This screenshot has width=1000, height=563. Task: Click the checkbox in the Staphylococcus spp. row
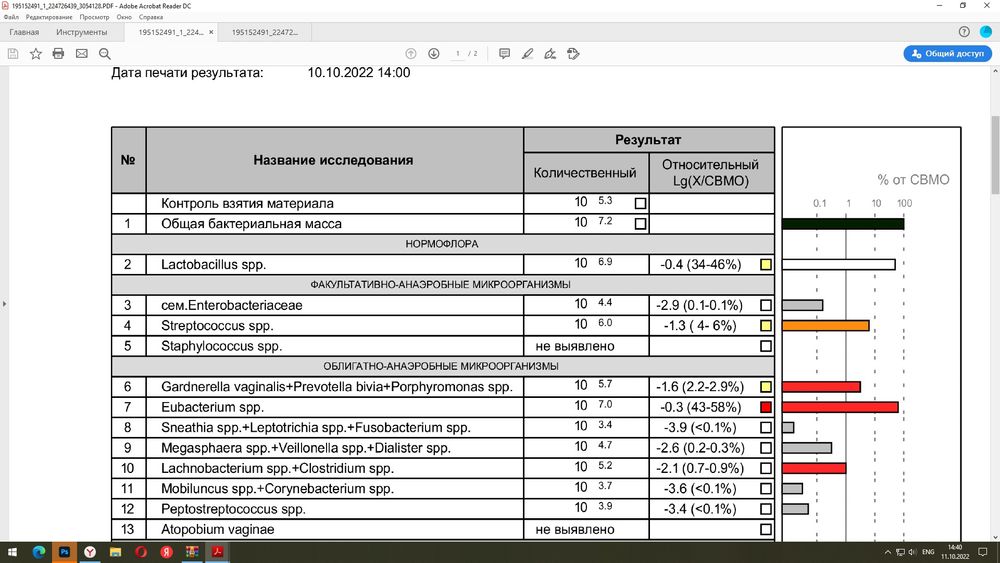[x=766, y=347]
